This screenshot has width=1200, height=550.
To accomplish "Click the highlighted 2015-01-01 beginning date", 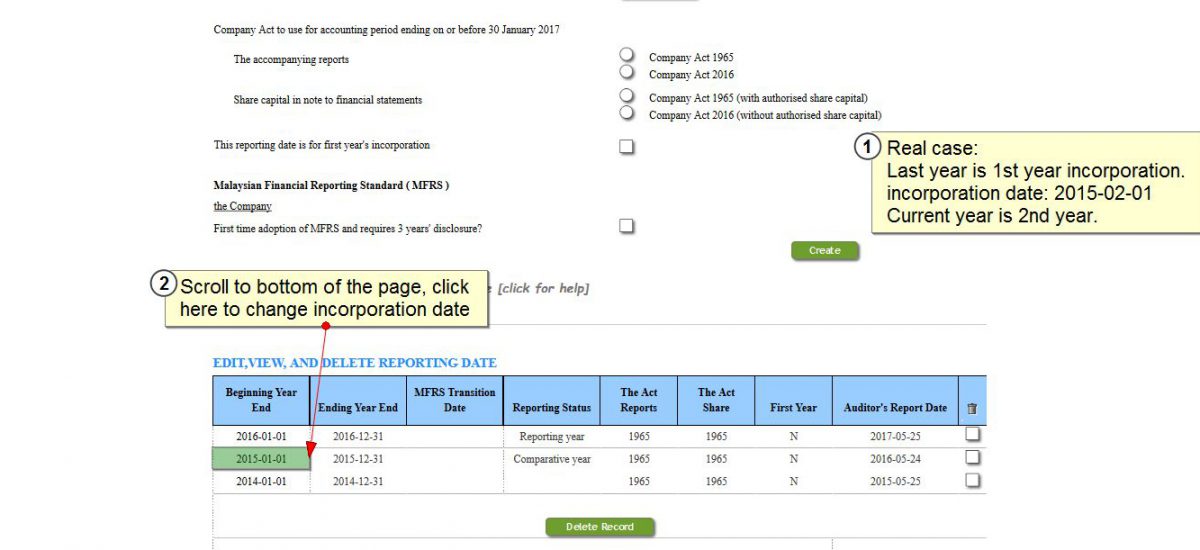I will pyautogui.click(x=261, y=459).
